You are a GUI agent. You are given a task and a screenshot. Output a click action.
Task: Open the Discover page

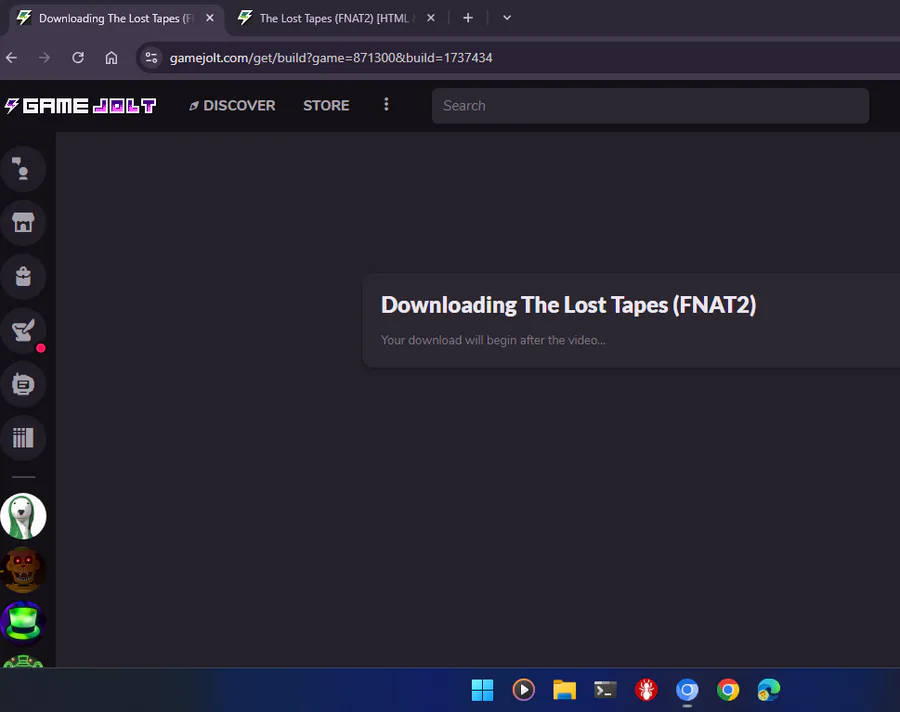[x=232, y=106]
